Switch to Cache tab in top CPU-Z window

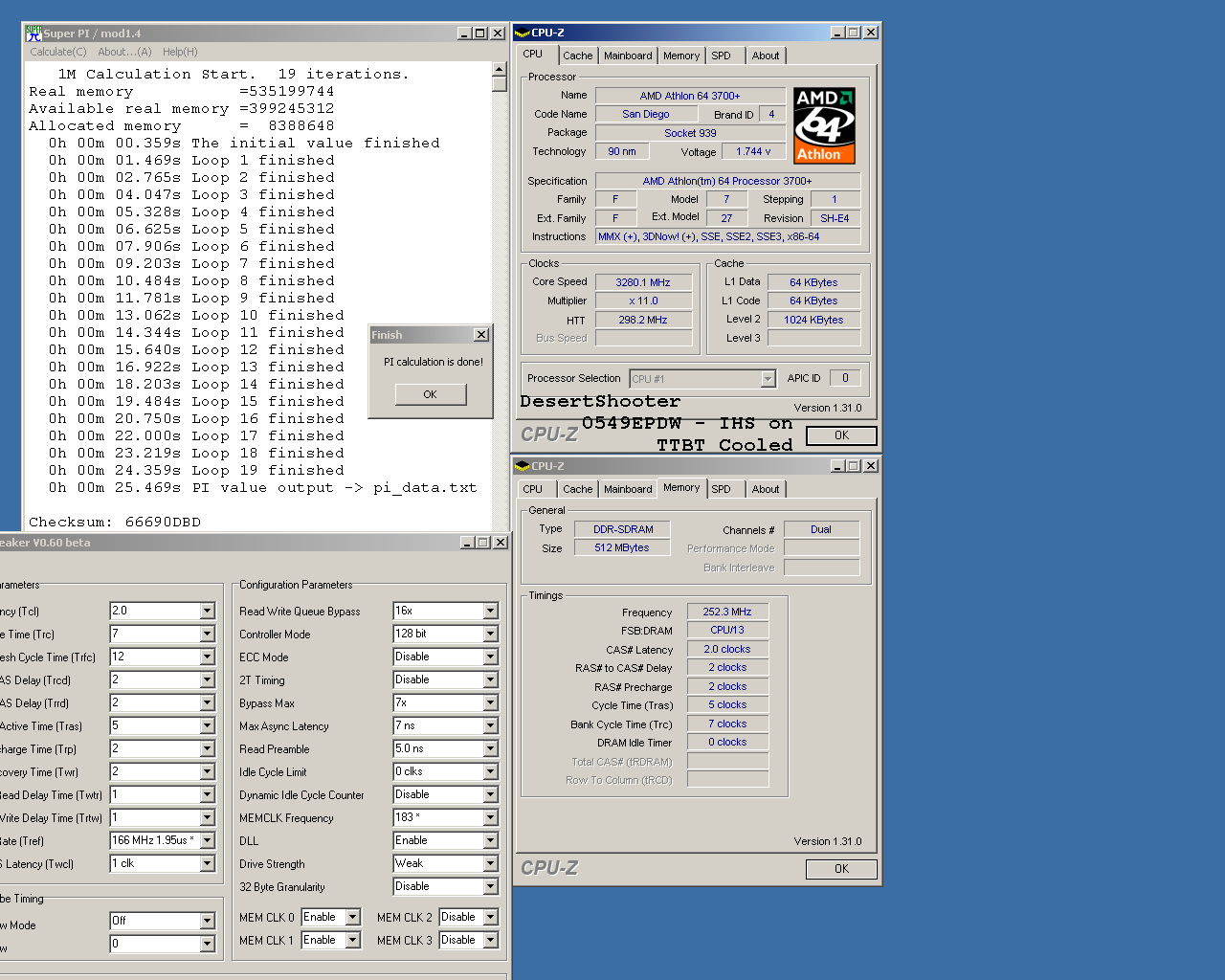click(578, 56)
